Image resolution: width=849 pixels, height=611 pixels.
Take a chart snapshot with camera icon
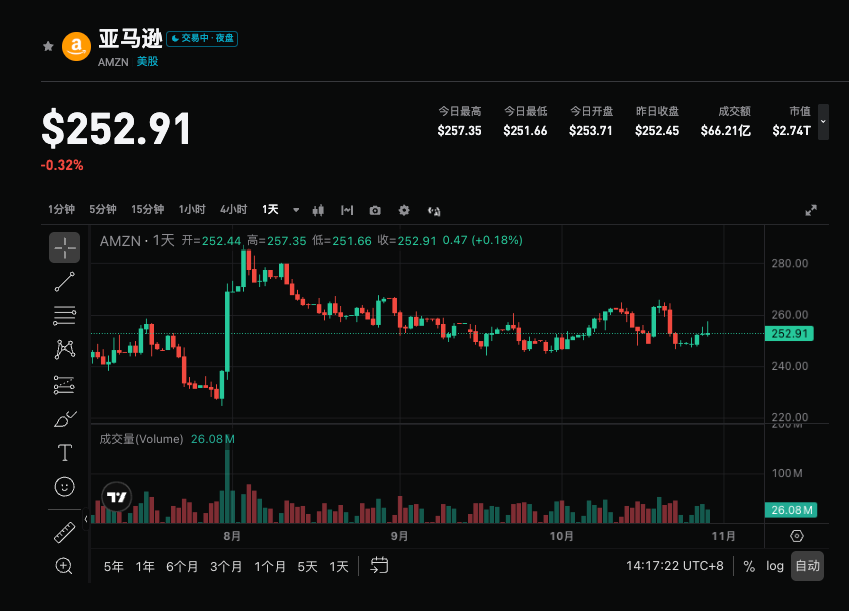click(375, 210)
